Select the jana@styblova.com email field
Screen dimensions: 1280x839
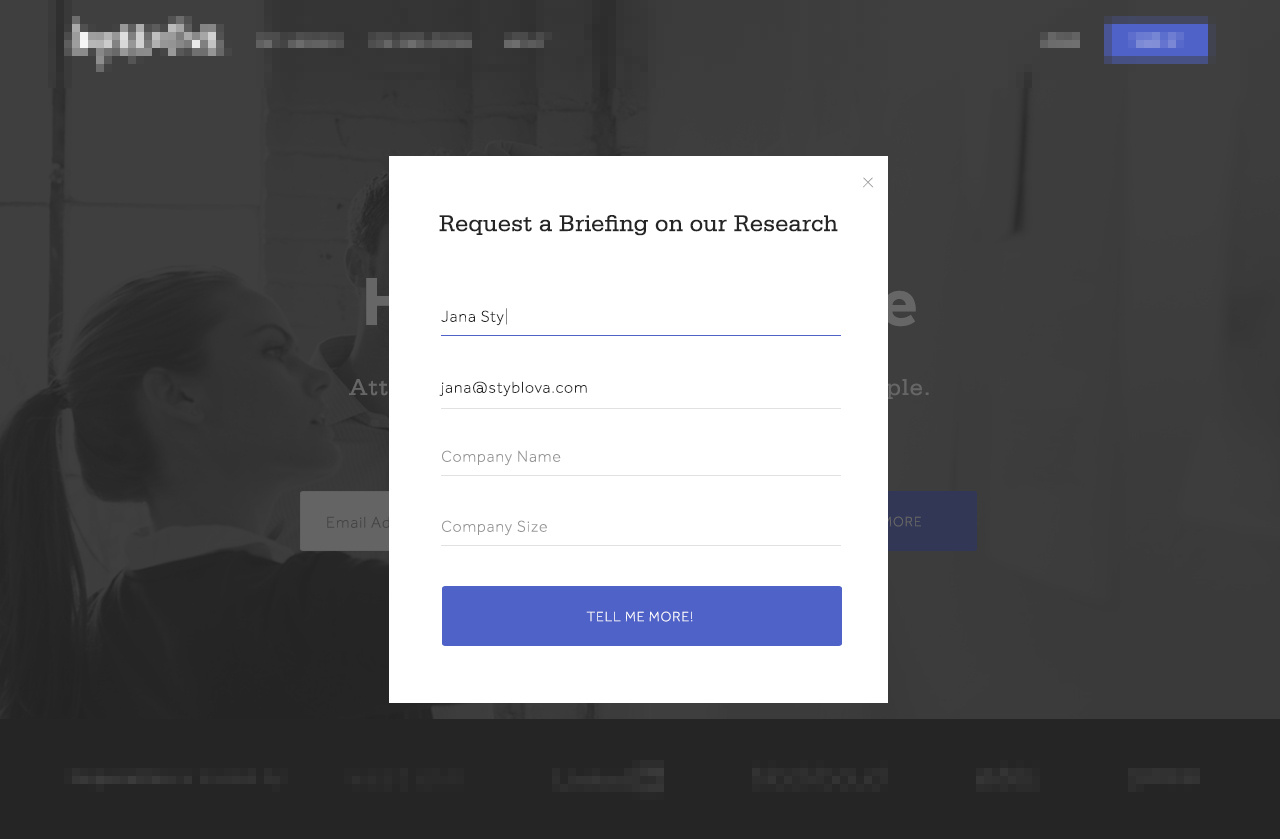pyautogui.click(x=640, y=388)
